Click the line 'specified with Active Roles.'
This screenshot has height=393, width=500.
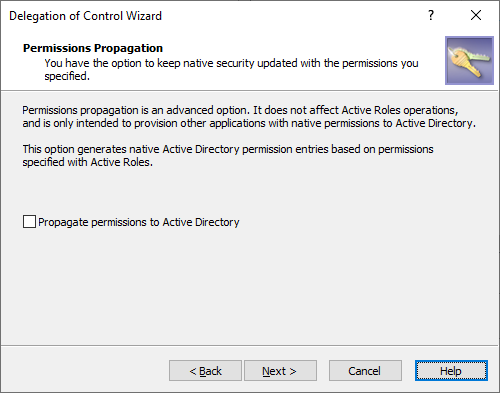point(88,162)
